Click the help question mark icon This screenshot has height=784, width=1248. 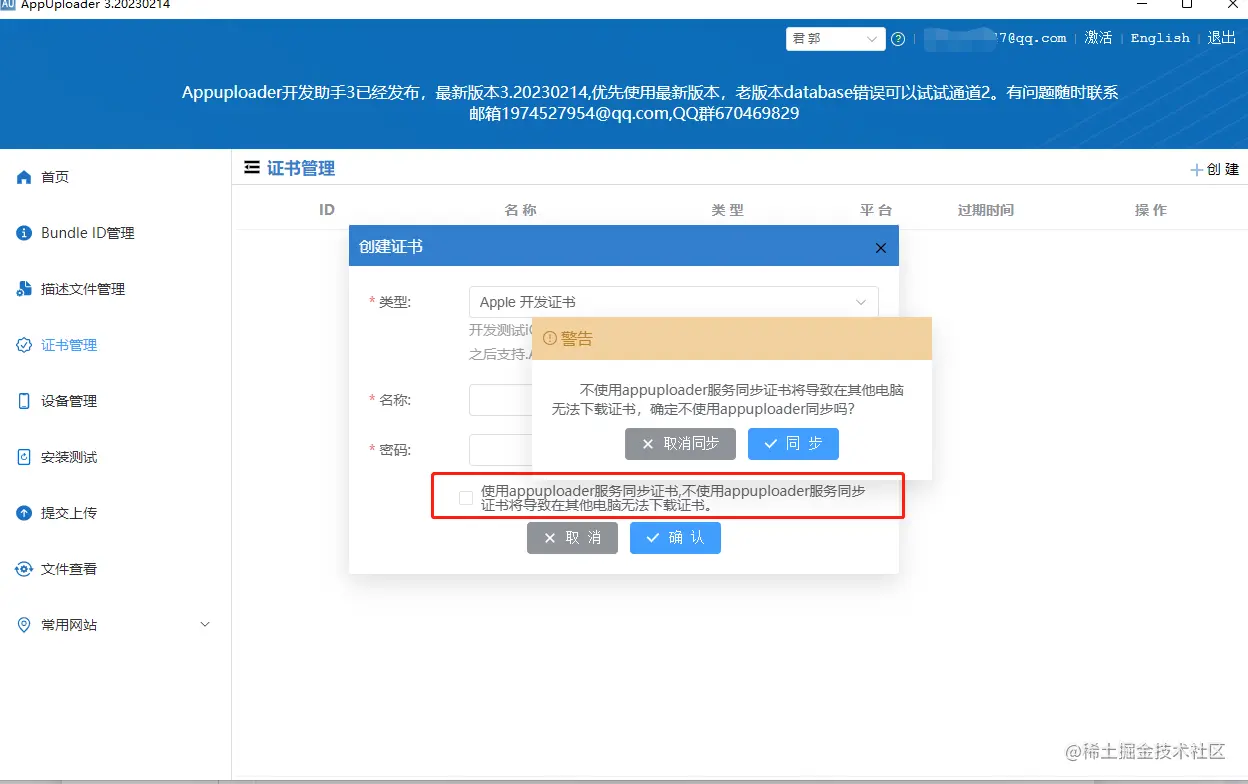tap(897, 38)
